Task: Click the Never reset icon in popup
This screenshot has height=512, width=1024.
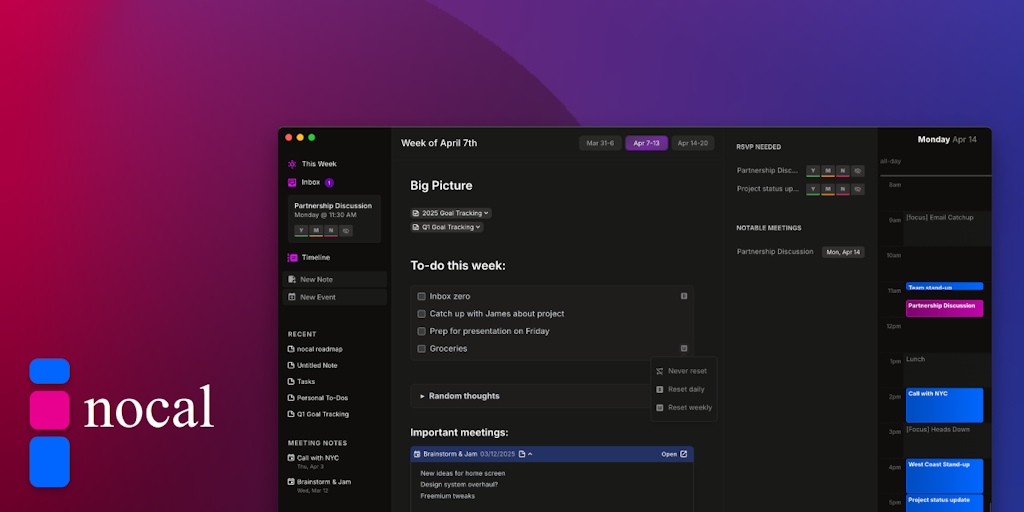Action: click(660, 371)
